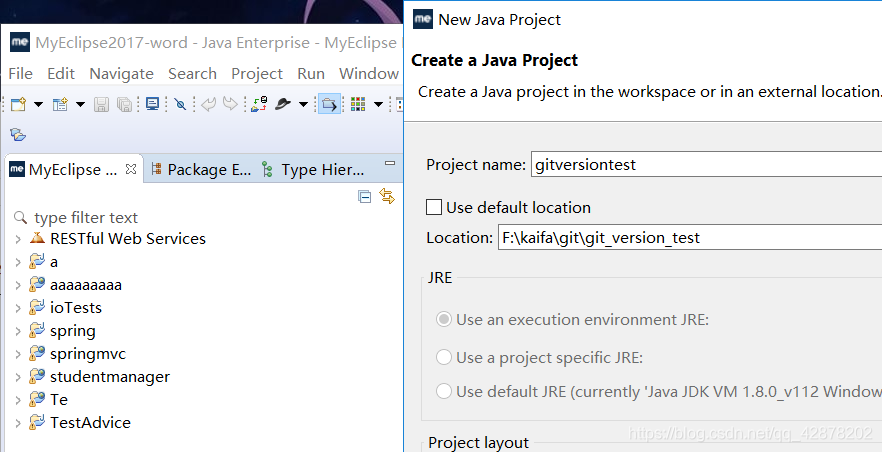Select the studentmanager project
The width and height of the screenshot is (882, 452).
pos(110,376)
